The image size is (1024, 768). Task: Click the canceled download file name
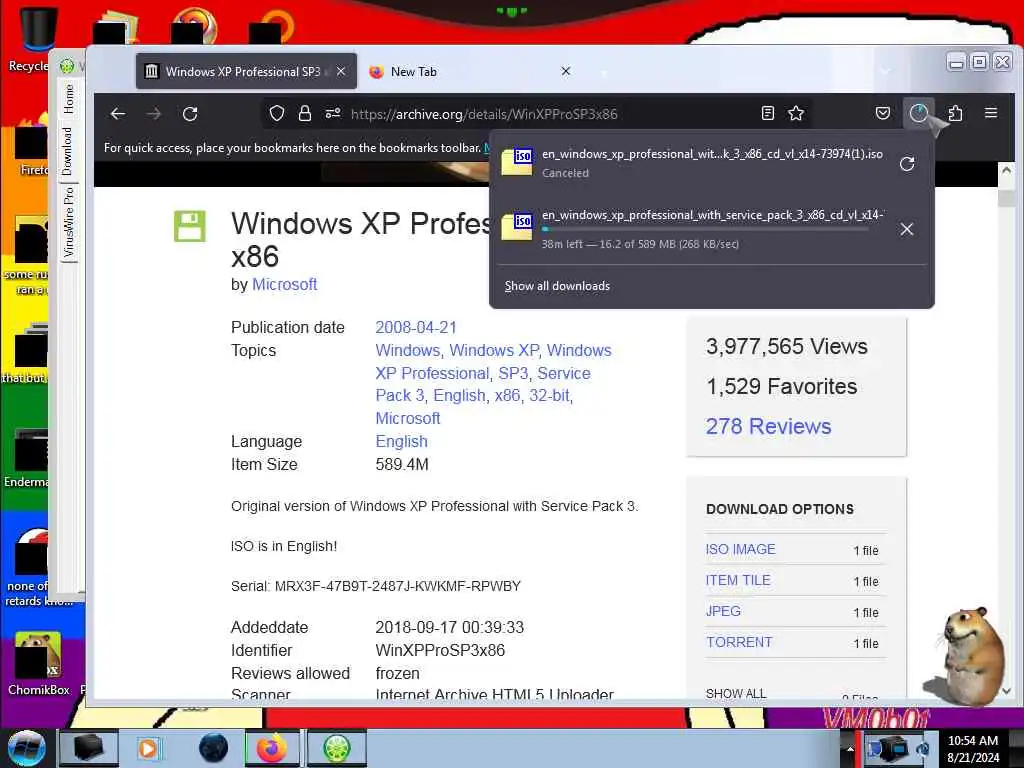[712, 154]
